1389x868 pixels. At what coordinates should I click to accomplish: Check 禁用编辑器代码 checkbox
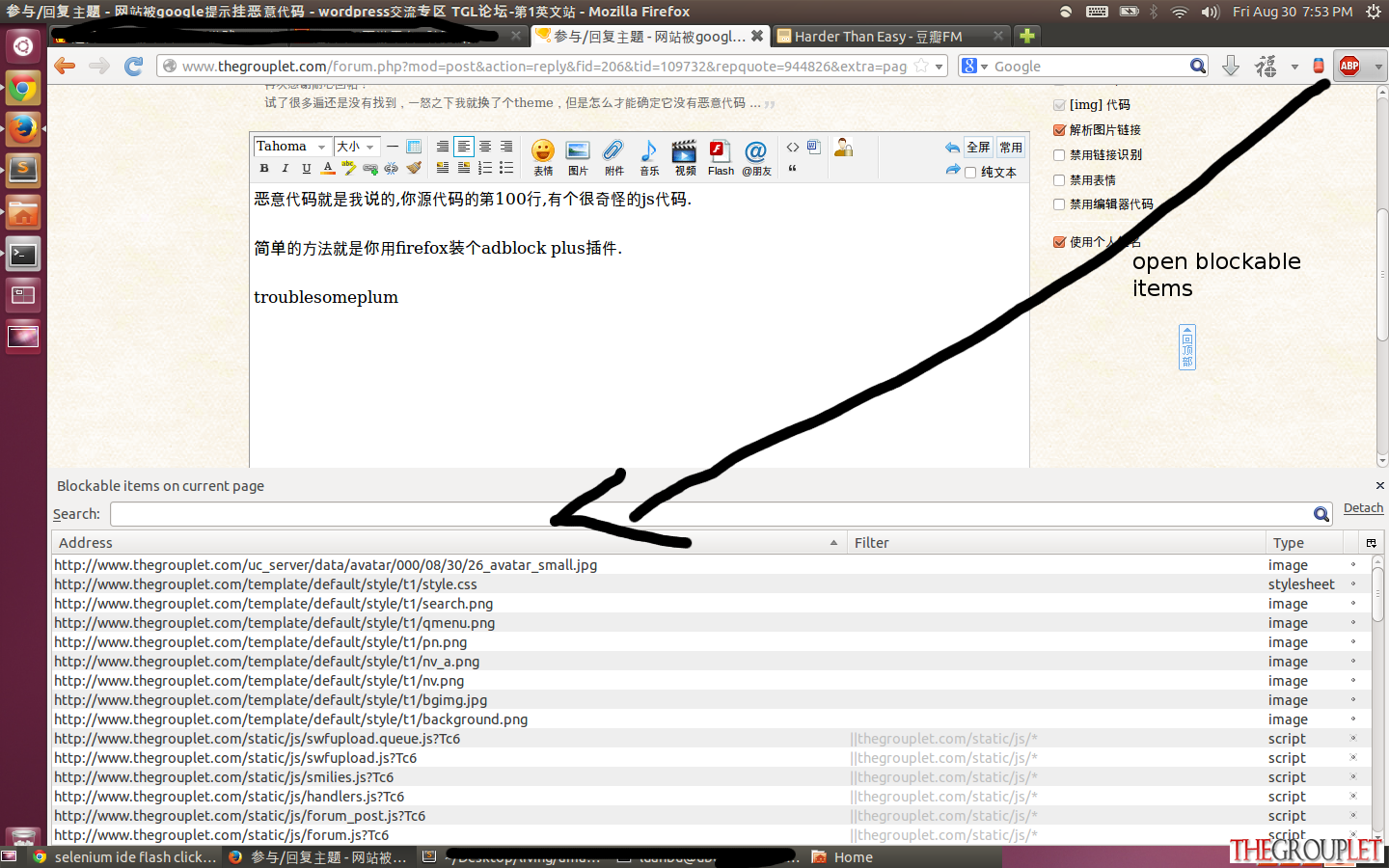1059,204
